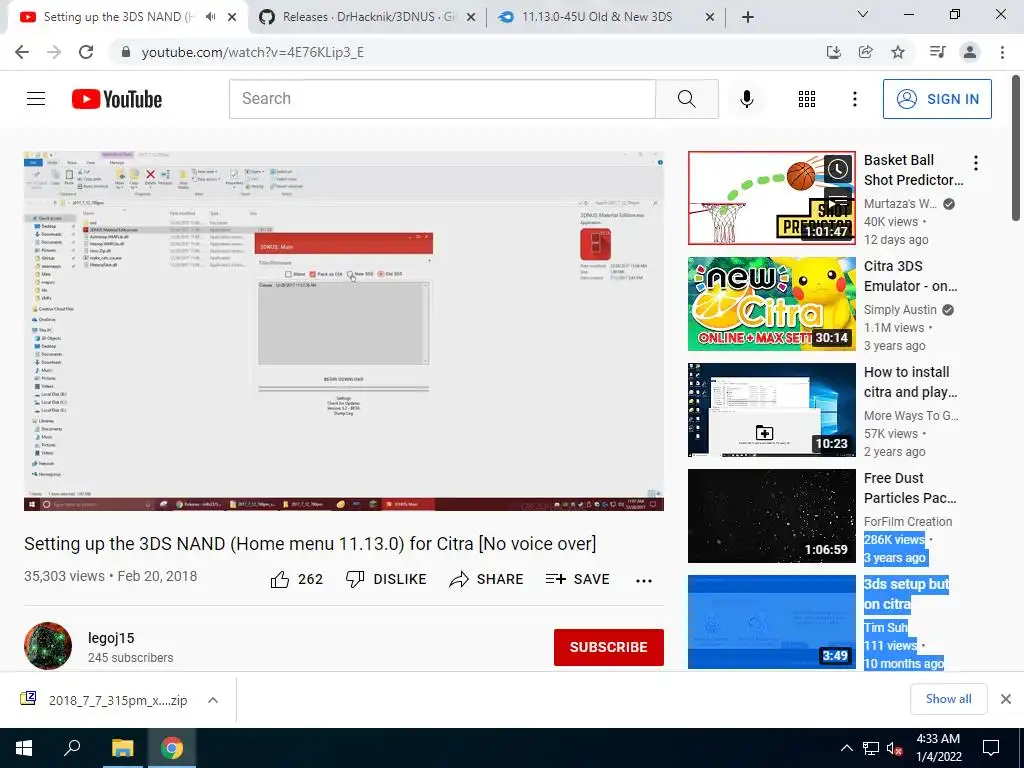Viewport: 1024px width, 768px height.
Task: Open the legoj15 channel avatar
Action: tap(48, 646)
